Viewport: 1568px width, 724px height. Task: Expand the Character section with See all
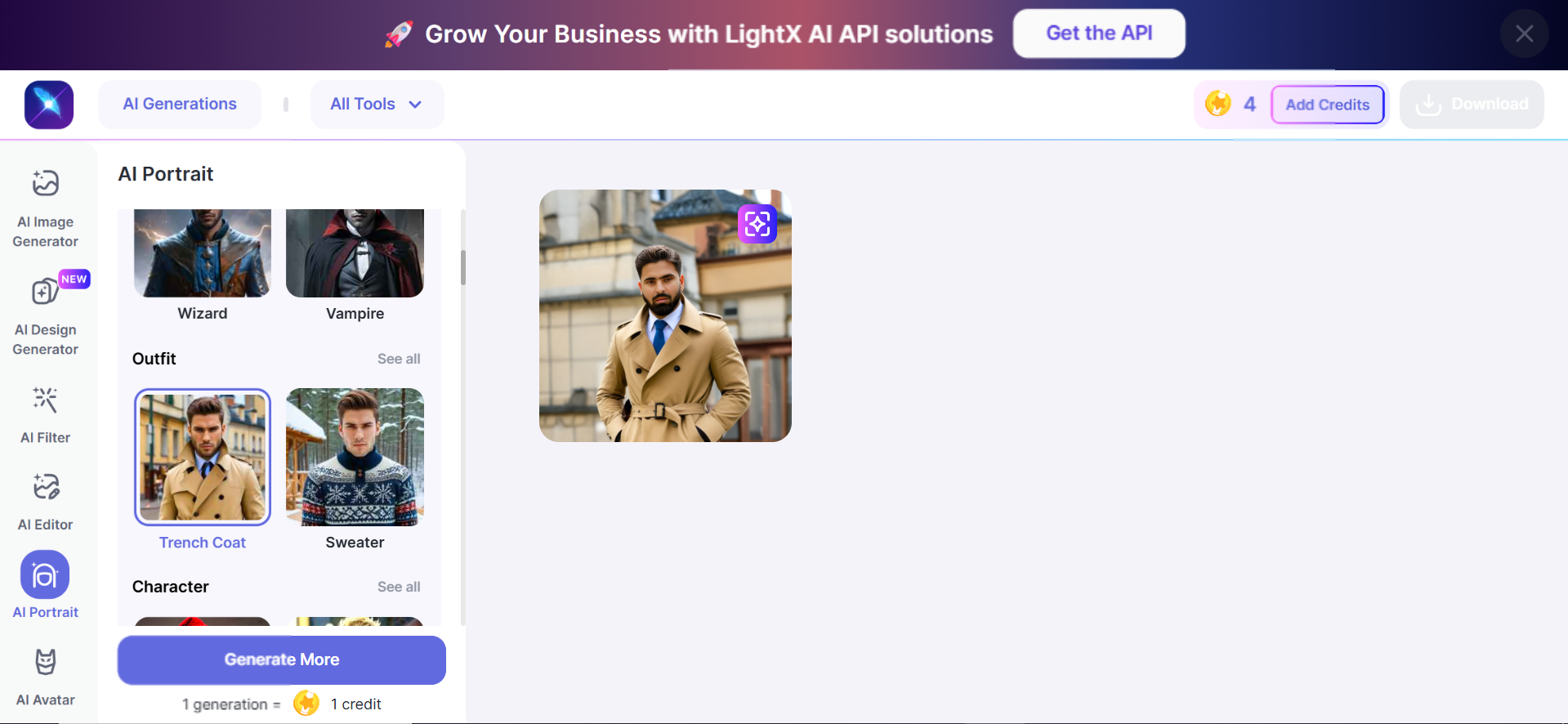(x=399, y=587)
